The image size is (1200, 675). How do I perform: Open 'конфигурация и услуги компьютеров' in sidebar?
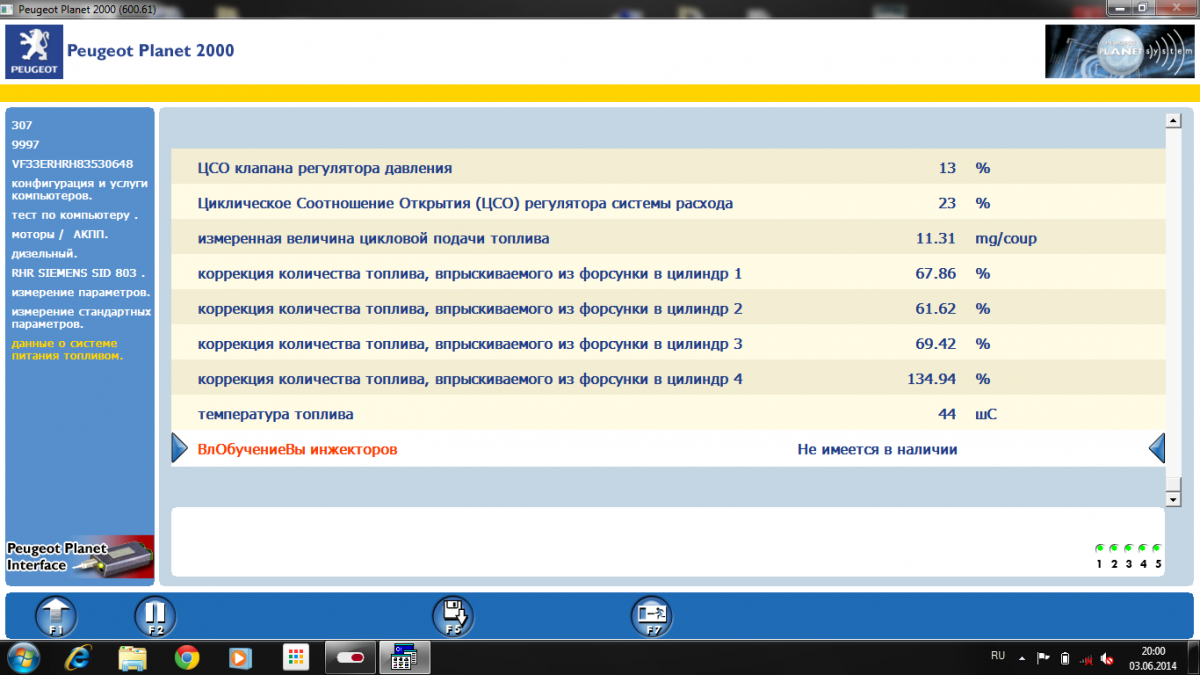[x=78, y=189]
